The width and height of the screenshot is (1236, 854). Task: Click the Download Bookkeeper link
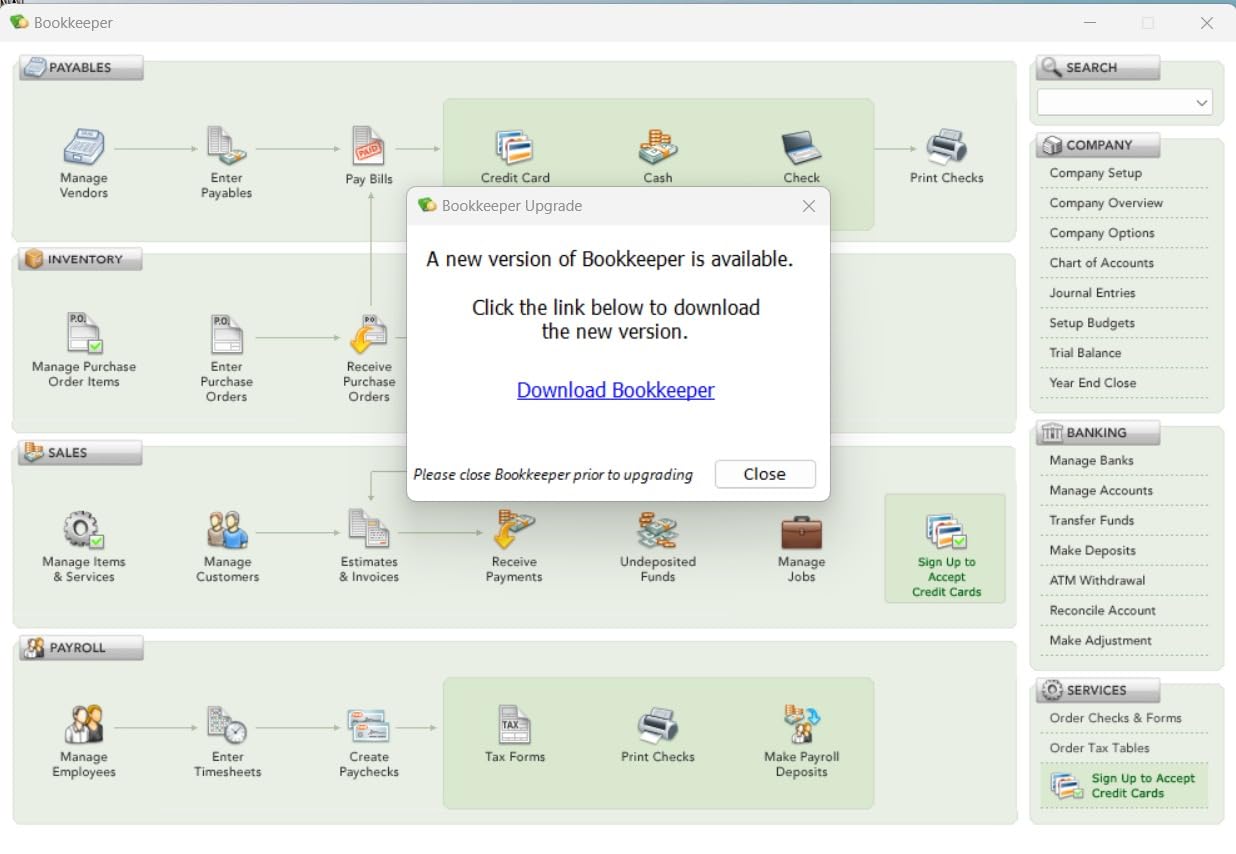tap(615, 390)
